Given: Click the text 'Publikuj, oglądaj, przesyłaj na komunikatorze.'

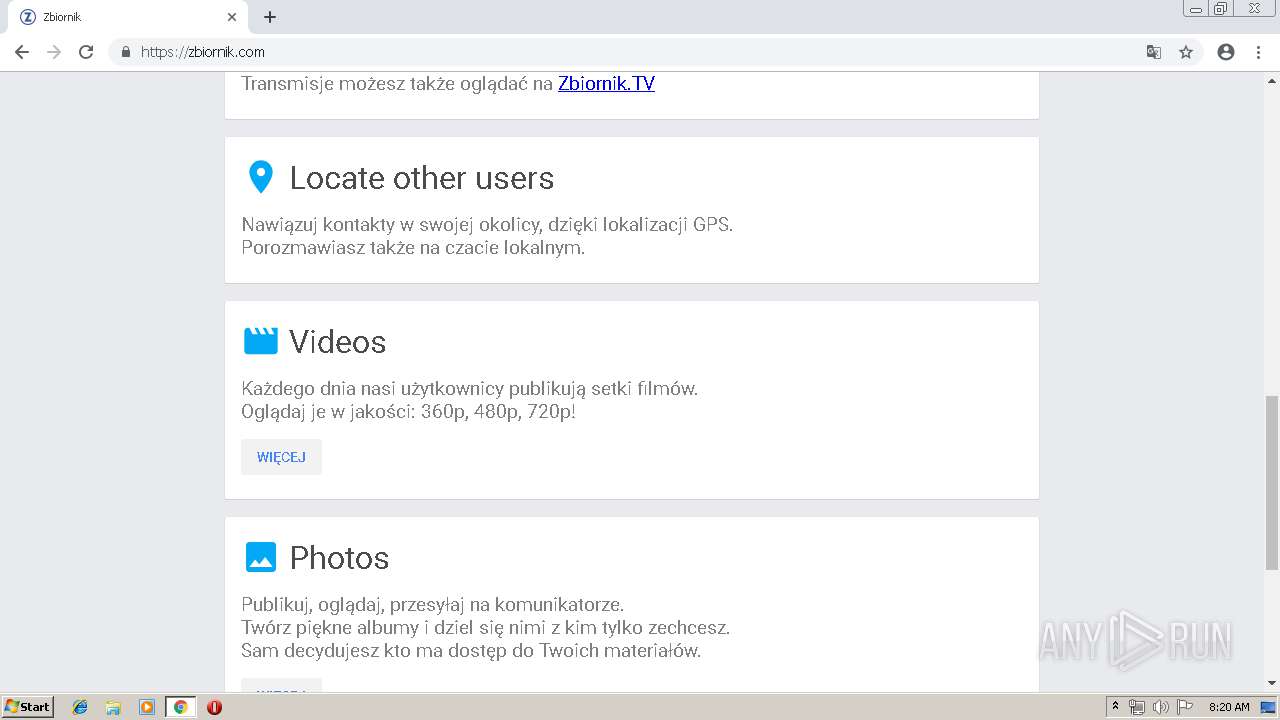Looking at the screenshot, I should 432,604.
